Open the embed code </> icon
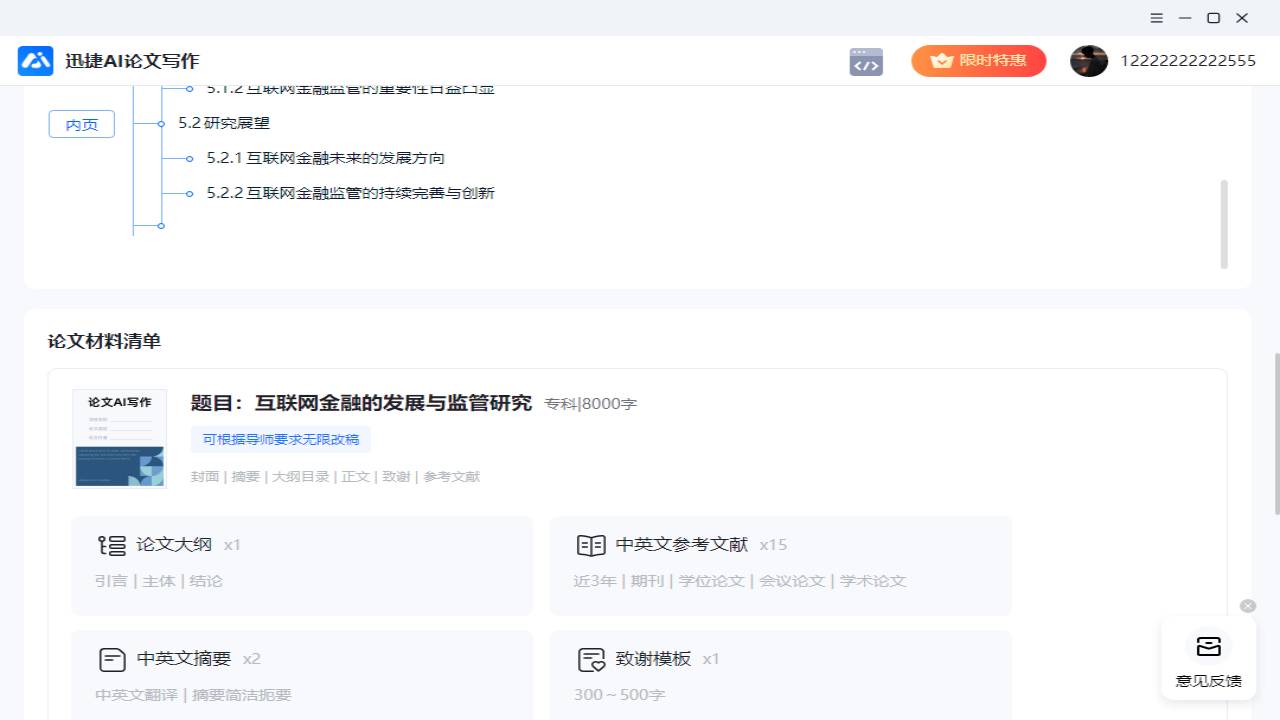This screenshot has height=720, width=1280. [865, 61]
